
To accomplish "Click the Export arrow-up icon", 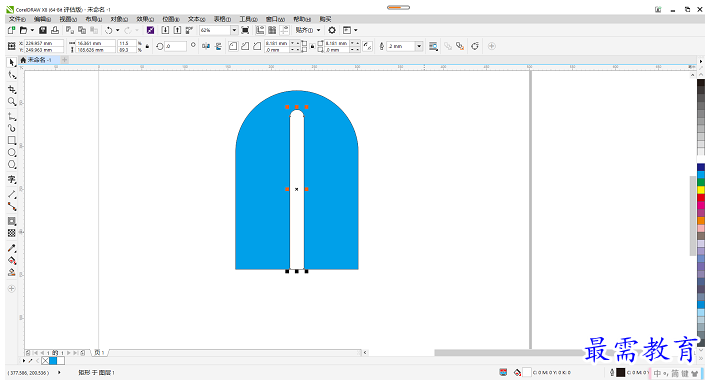I will (177, 30).
